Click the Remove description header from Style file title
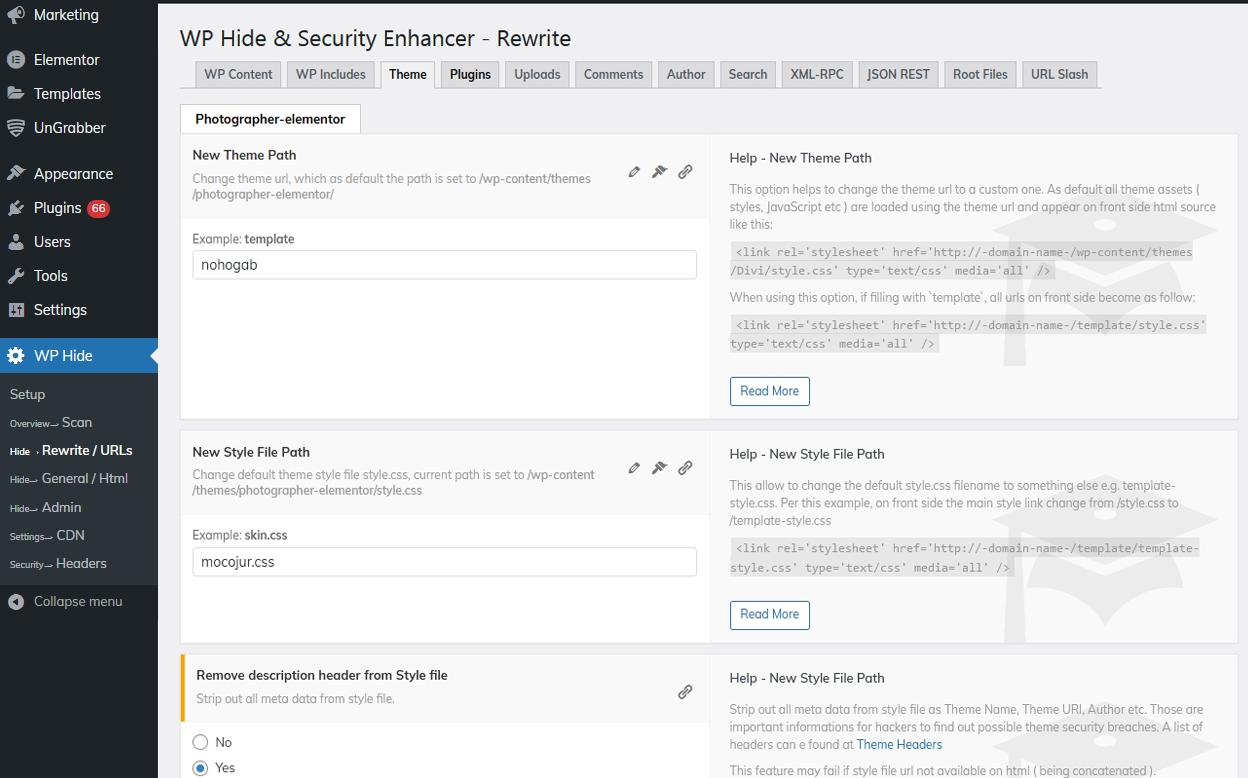1248x778 pixels. click(x=322, y=676)
